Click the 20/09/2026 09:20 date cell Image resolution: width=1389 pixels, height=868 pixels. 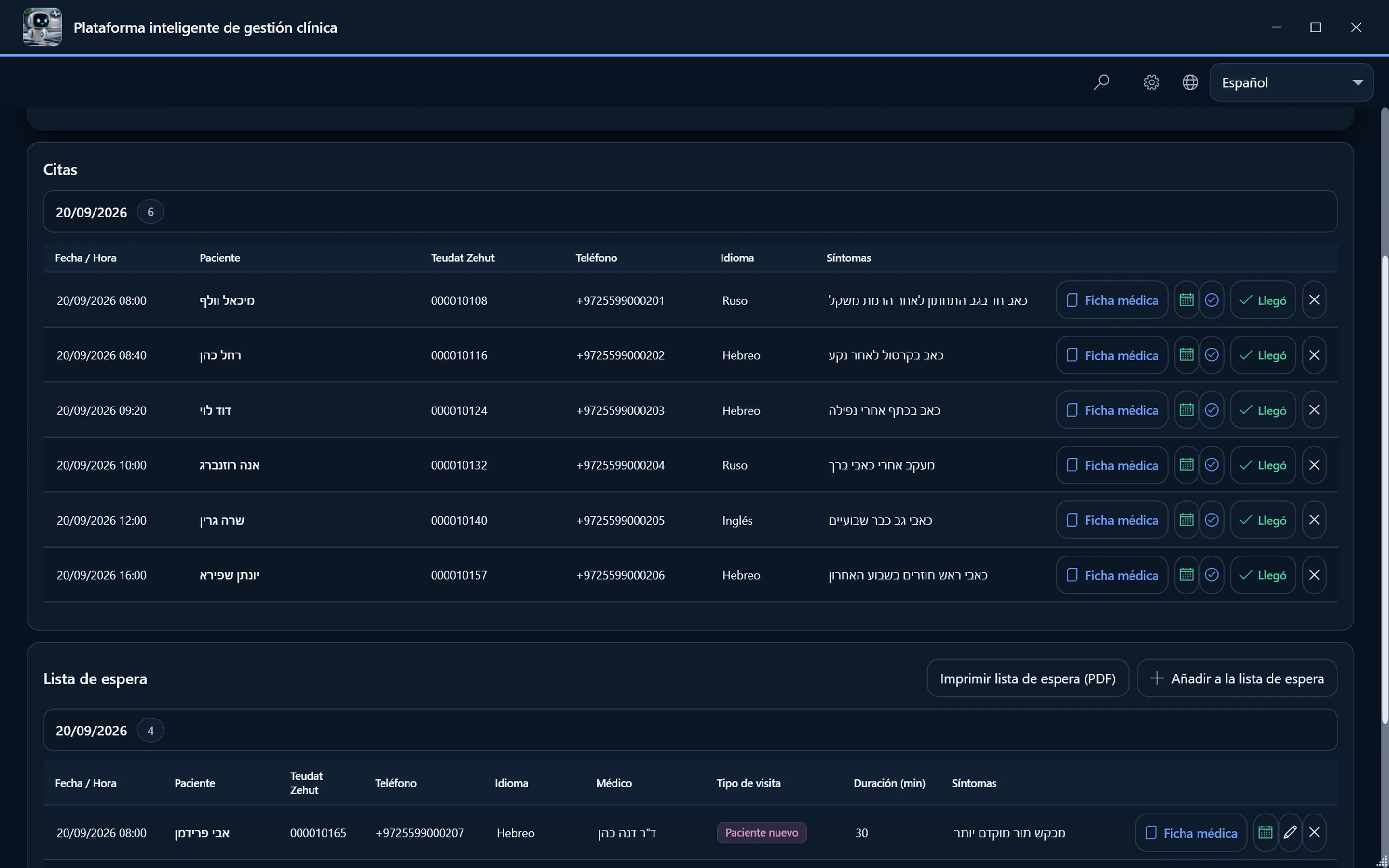pyautogui.click(x=102, y=410)
